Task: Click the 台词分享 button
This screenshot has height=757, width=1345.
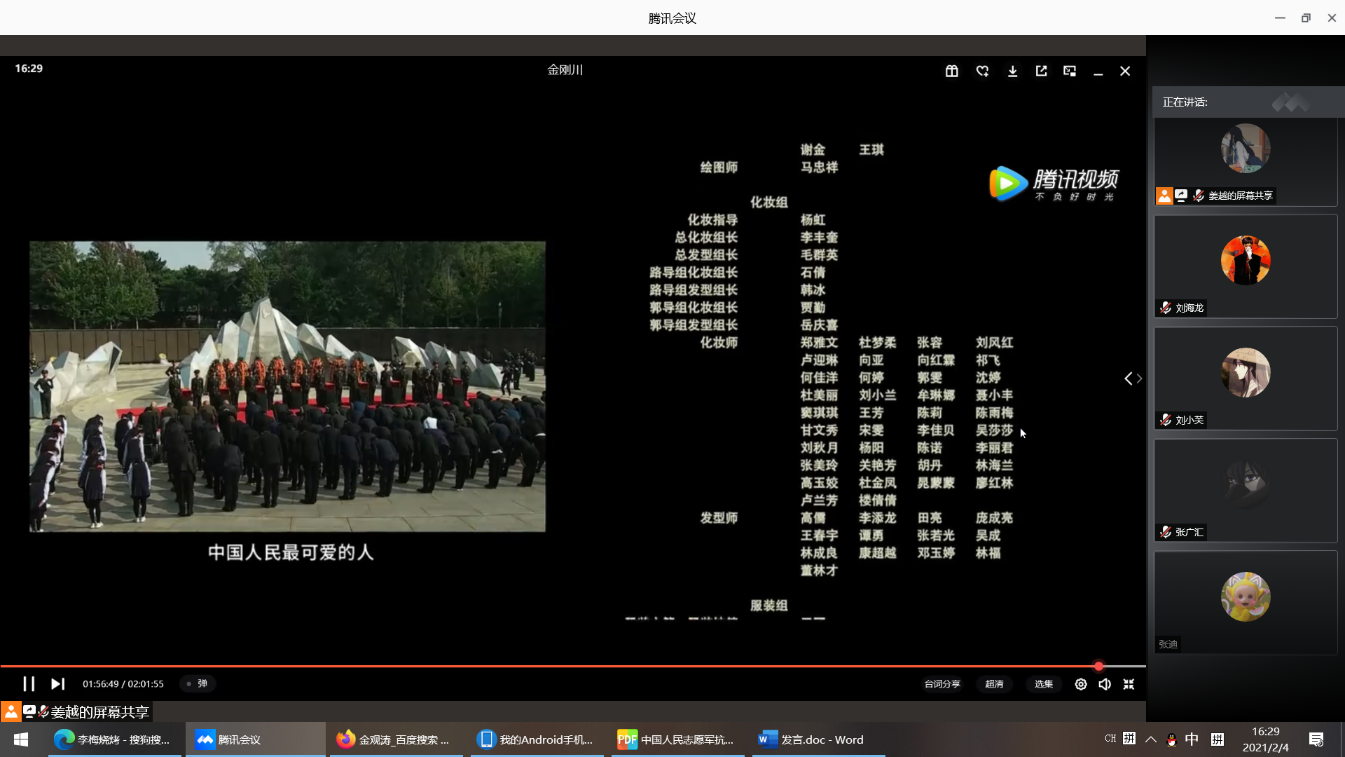Action: click(x=941, y=684)
